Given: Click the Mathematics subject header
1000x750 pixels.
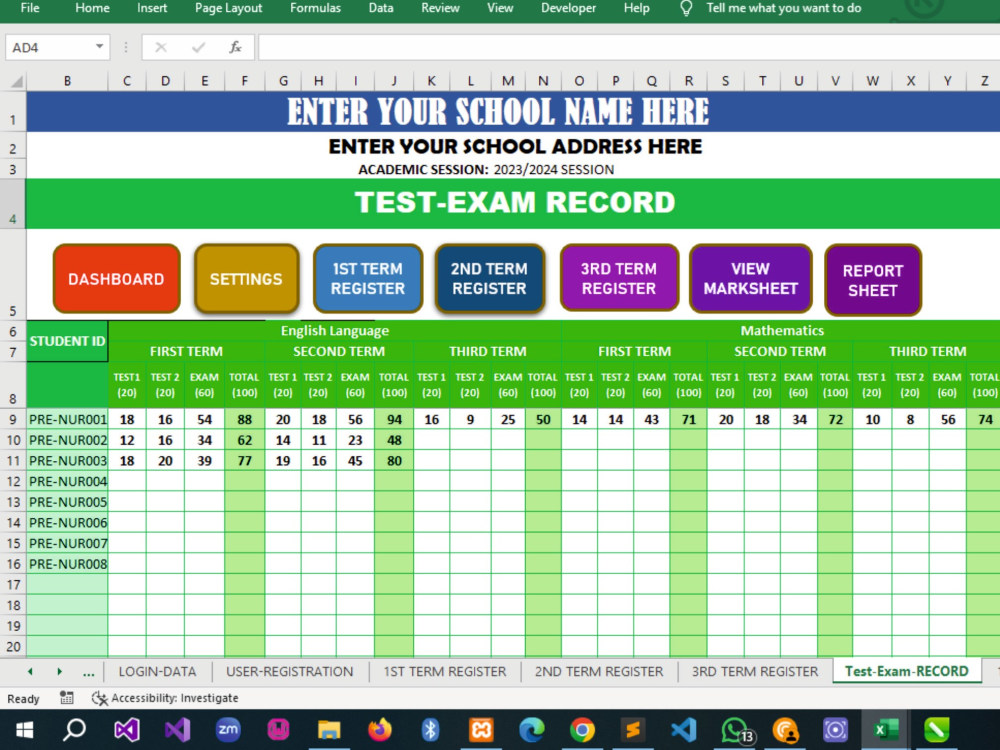Looking at the screenshot, I should click(782, 330).
